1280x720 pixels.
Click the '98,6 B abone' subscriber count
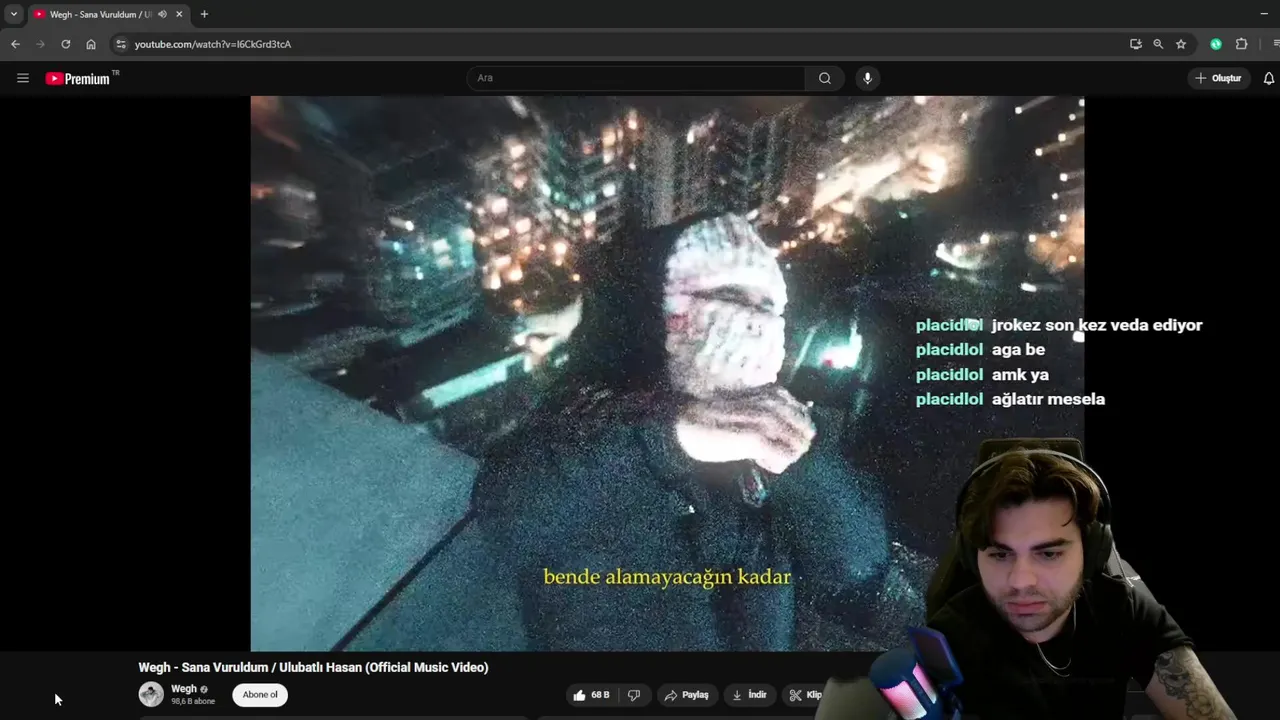click(193, 701)
